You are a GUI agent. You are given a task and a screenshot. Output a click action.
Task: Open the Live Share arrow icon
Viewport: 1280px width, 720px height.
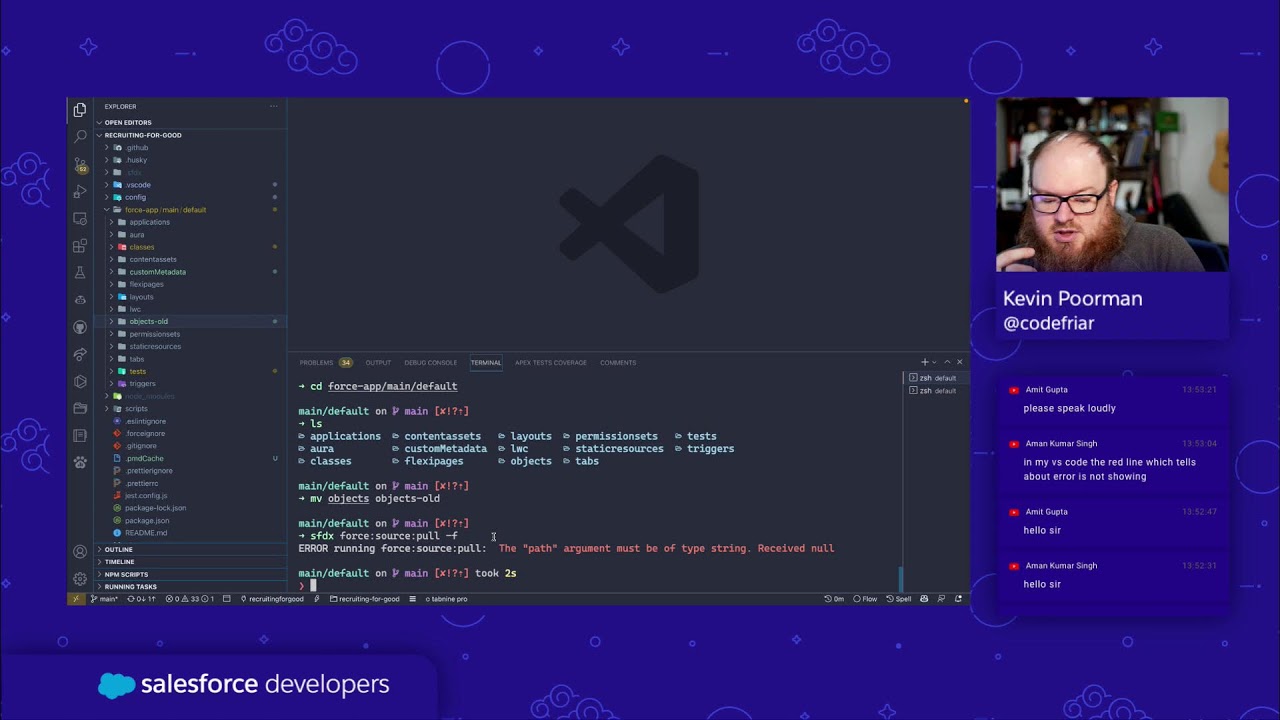(x=80, y=354)
